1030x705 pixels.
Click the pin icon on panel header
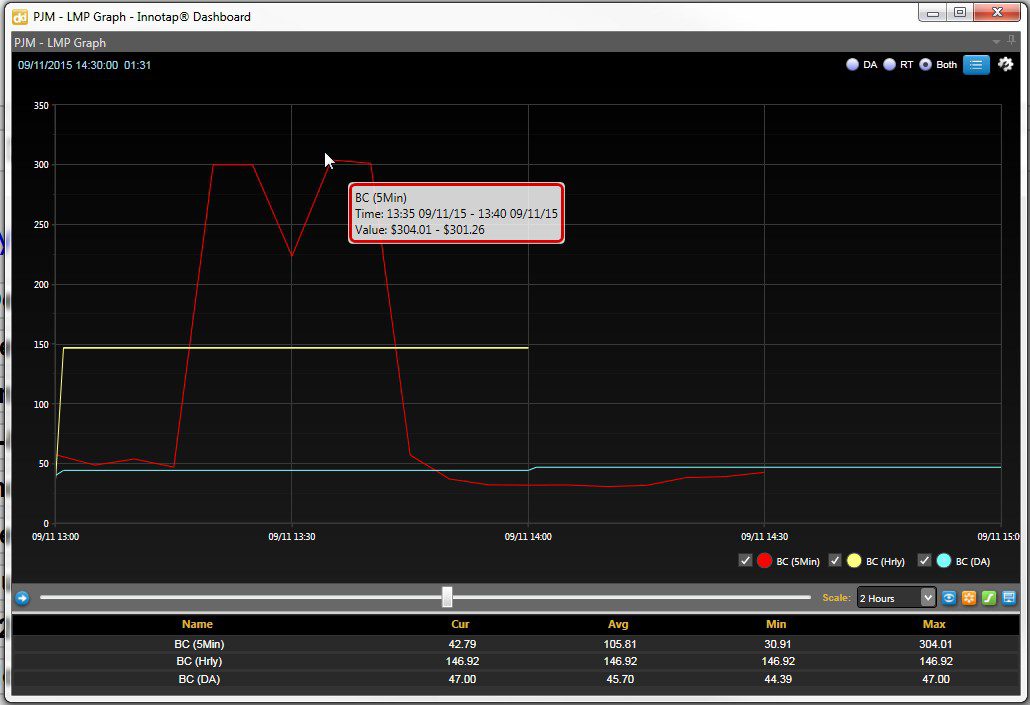[1012, 41]
